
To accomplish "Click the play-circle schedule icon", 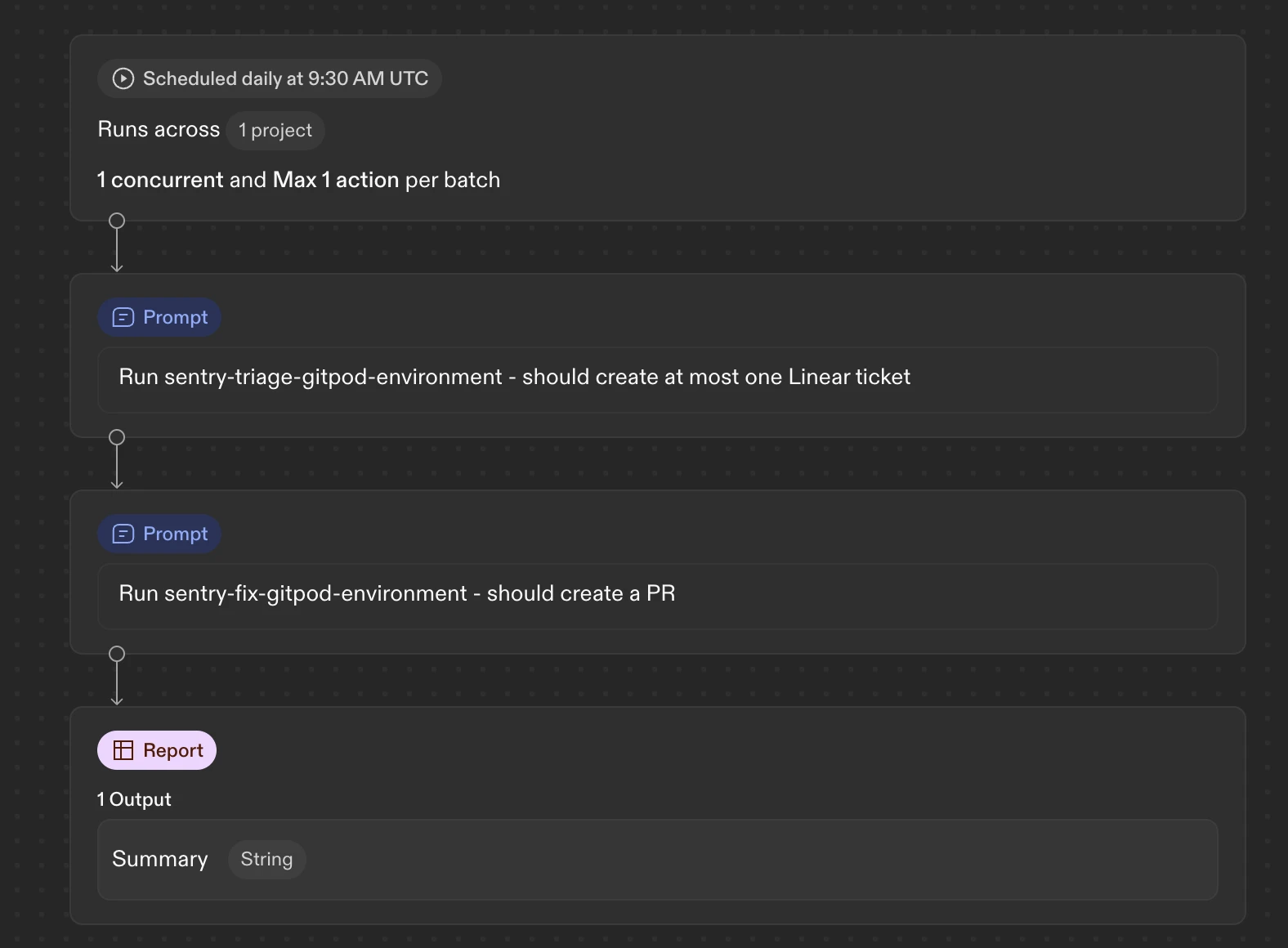I will 123,78.
